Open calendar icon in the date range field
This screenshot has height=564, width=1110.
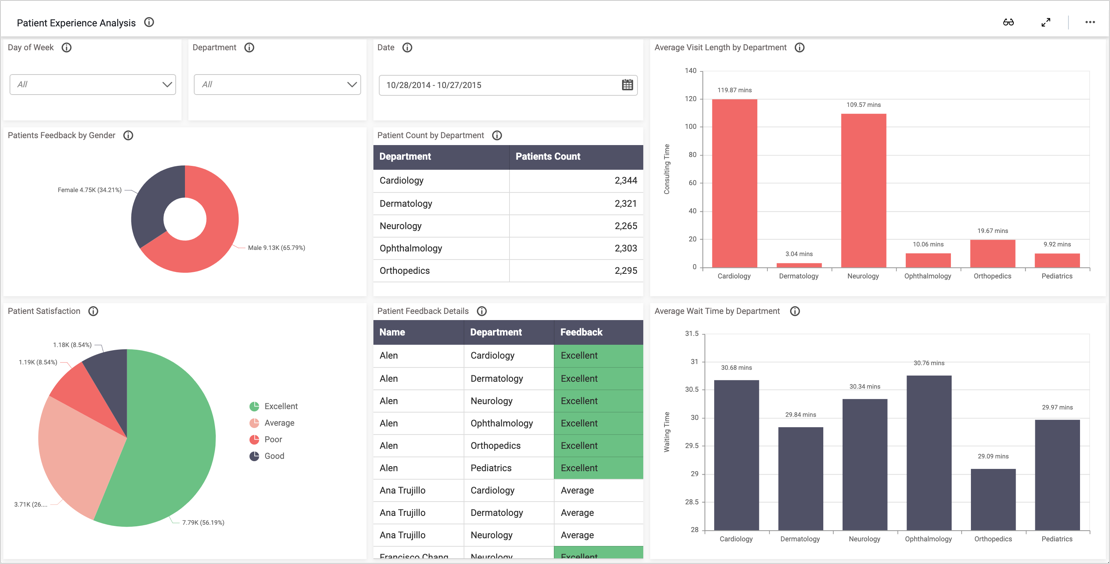(x=627, y=85)
